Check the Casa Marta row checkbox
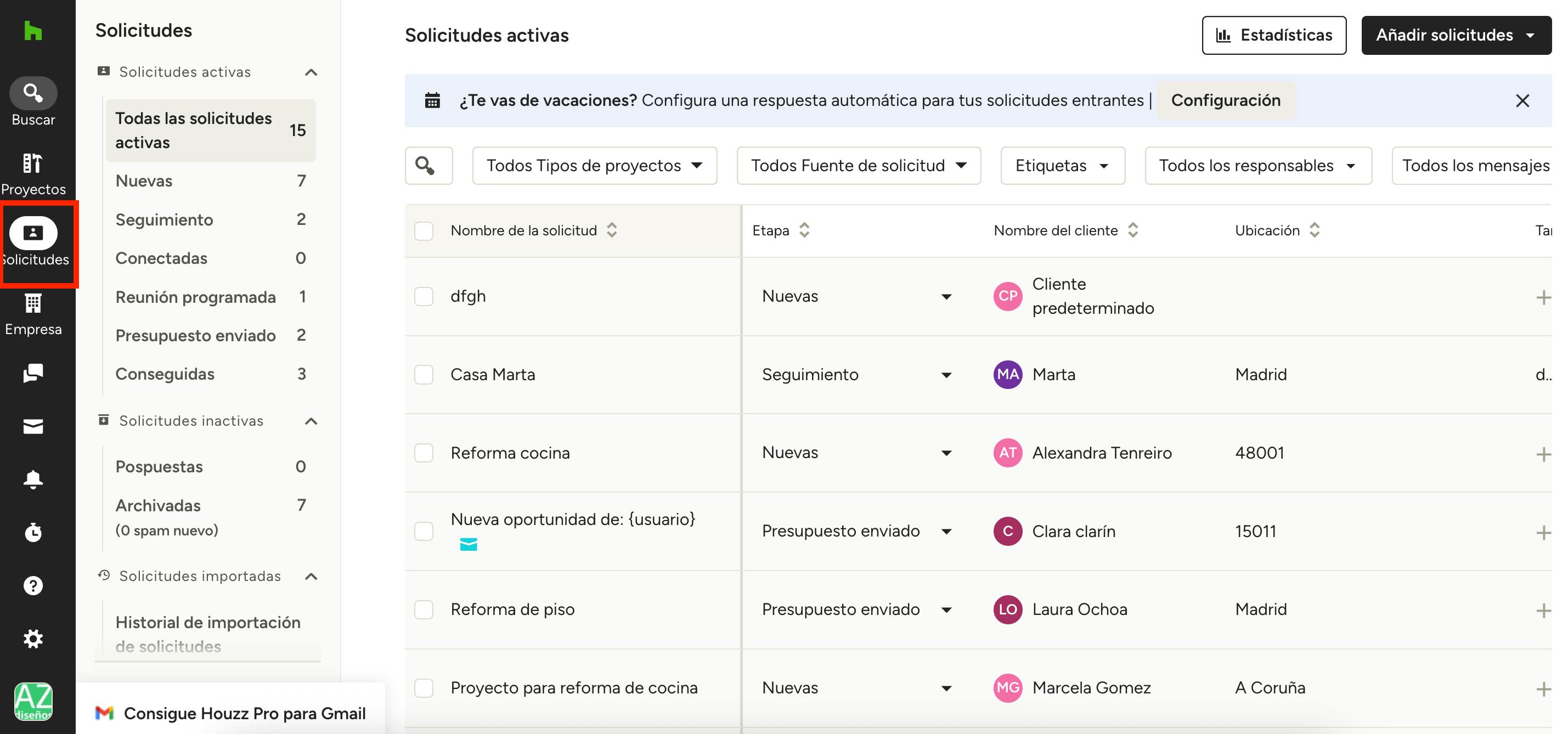This screenshot has height=734, width=1568. (424, 374)
